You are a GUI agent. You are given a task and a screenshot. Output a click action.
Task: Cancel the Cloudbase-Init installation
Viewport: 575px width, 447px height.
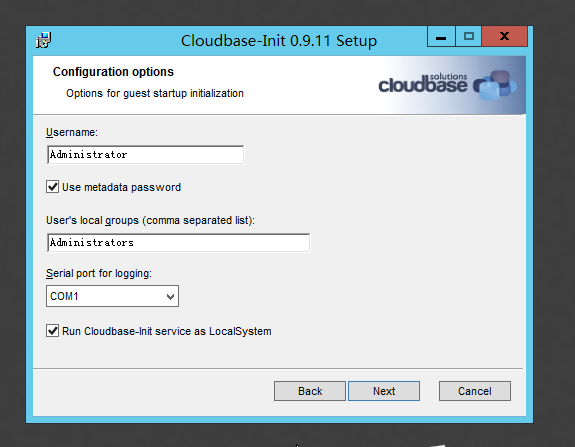click(x=475, y=391)
